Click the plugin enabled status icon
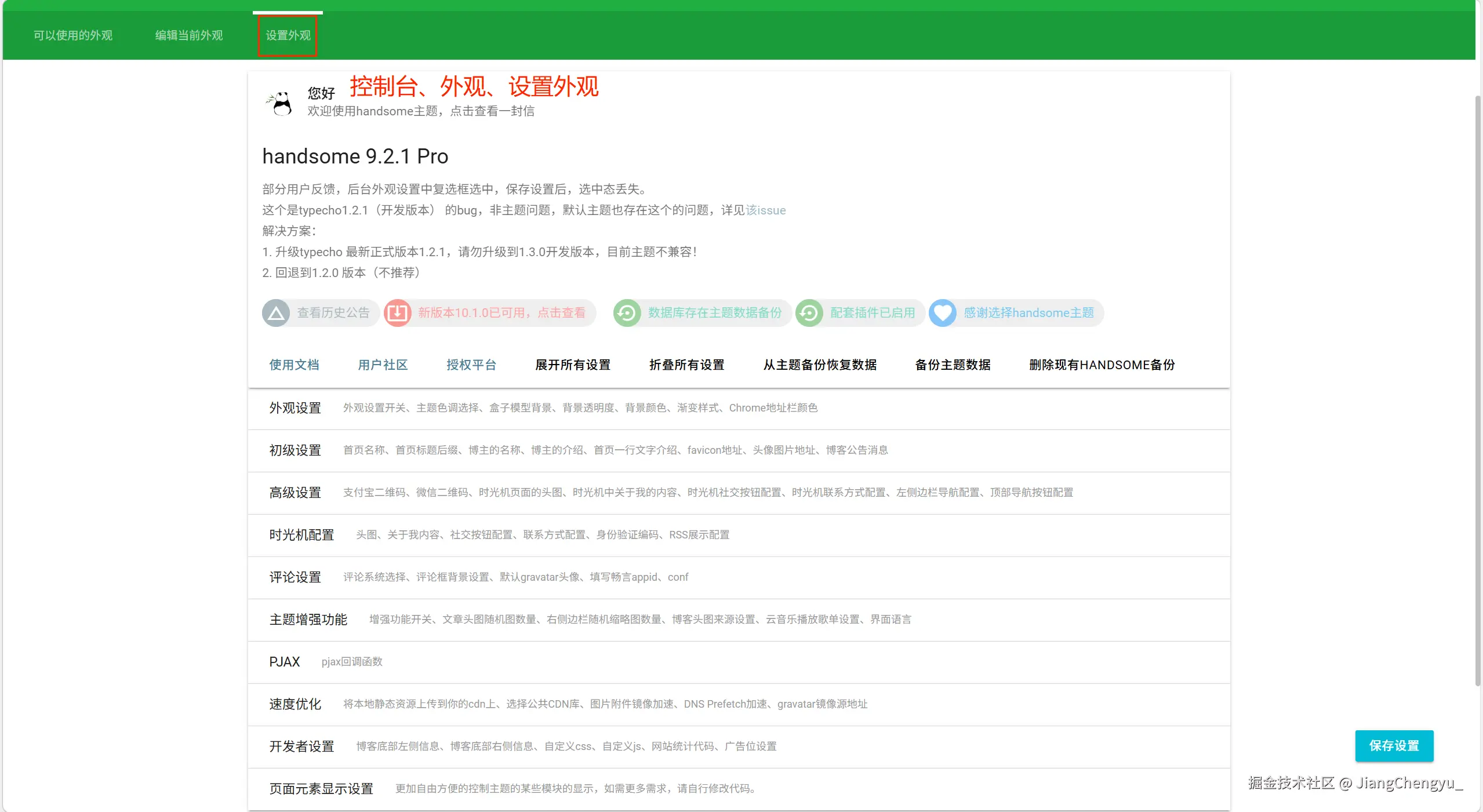The image size is (1483, 812). (809, 314)
